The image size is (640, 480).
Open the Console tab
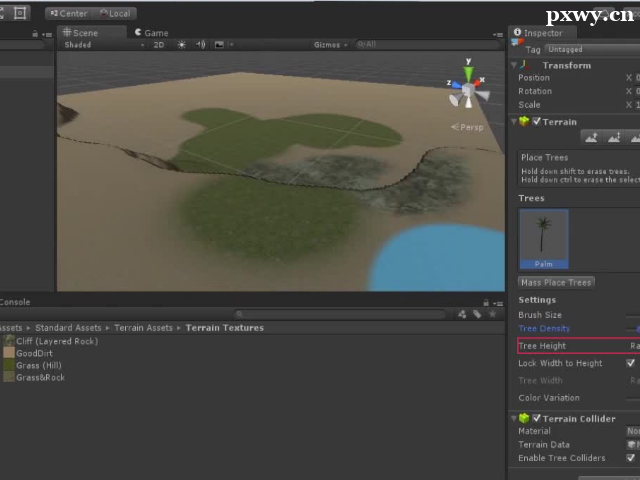pos(14,302)
